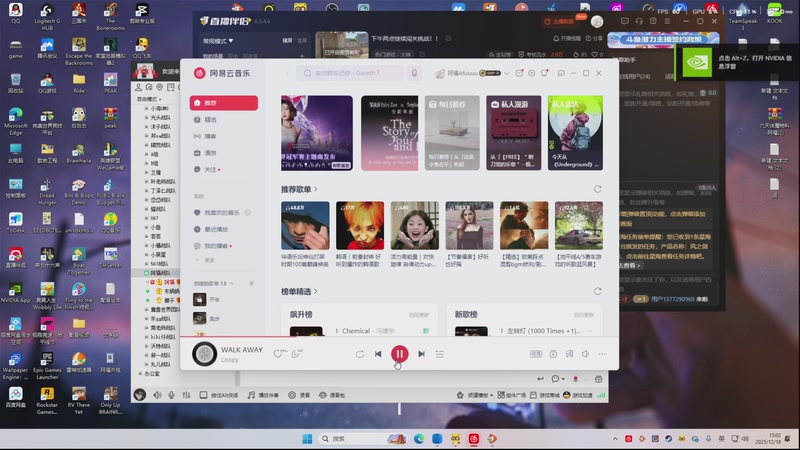Open 我喜欢的音乐 liked songs
Image resolution: width=800 pixels, height=450 pixels.
223,212
